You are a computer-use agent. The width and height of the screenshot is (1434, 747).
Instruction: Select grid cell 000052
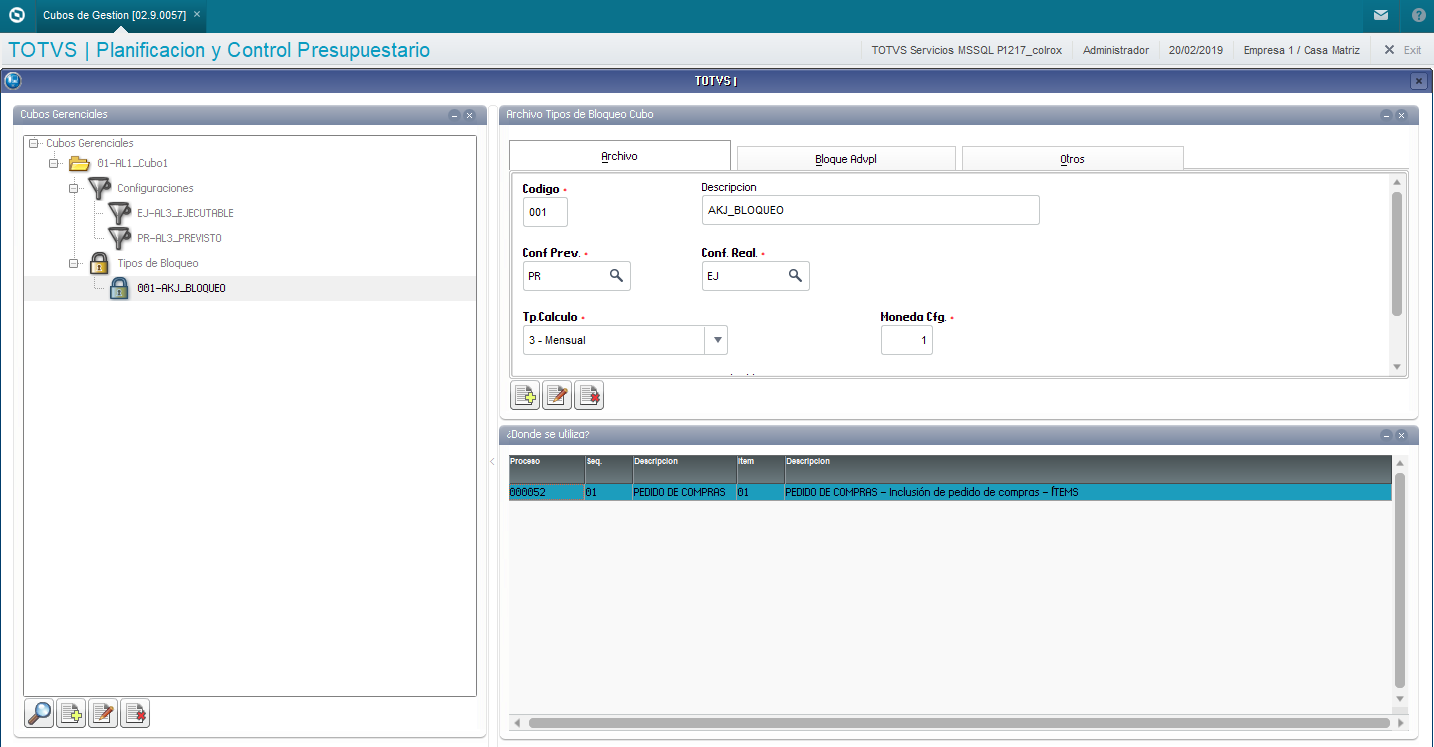click(x=547, y=492)
